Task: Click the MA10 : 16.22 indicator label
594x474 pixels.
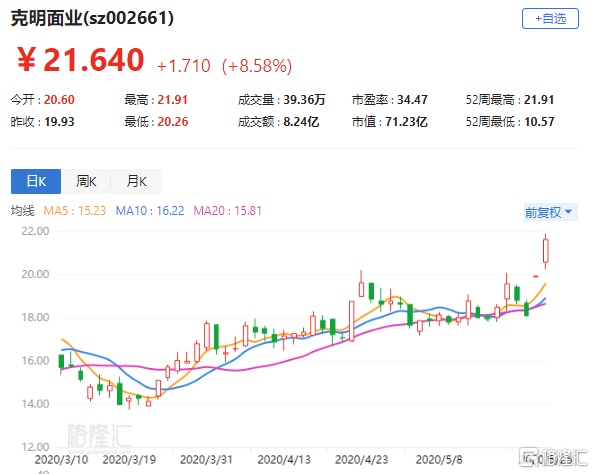Action: coord(150,211)
